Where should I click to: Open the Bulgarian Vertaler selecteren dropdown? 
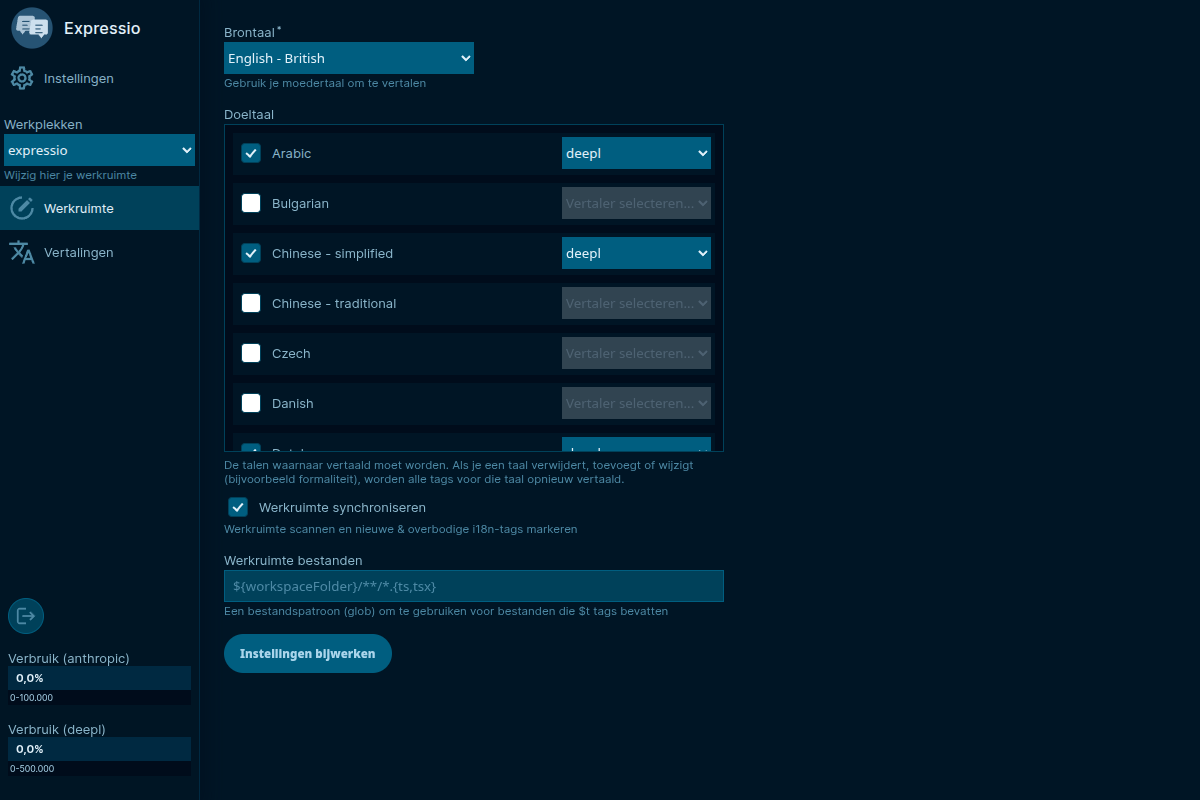(636, 203)
